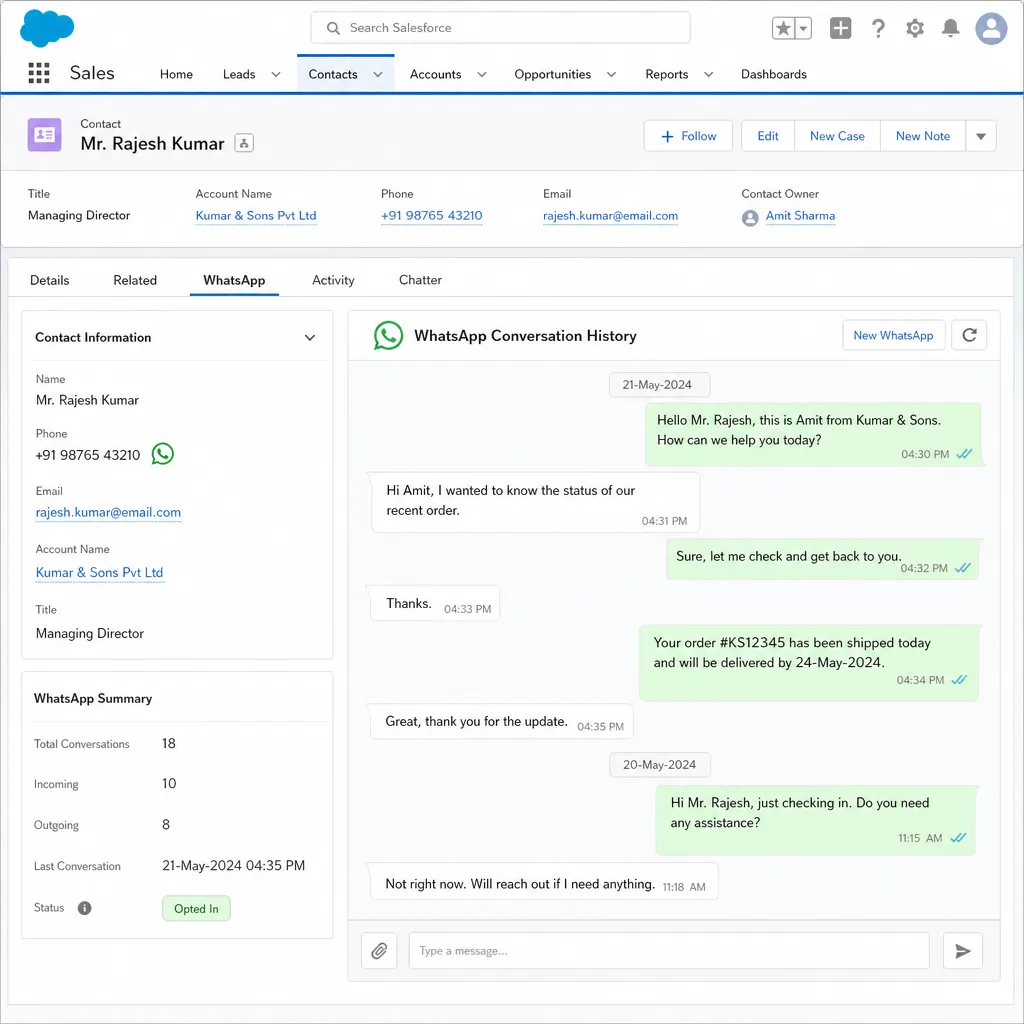Screen dimensions: 1024x1024
Task: Click read receipt ticks on 11:15 AM message
Action: (957, 838)
